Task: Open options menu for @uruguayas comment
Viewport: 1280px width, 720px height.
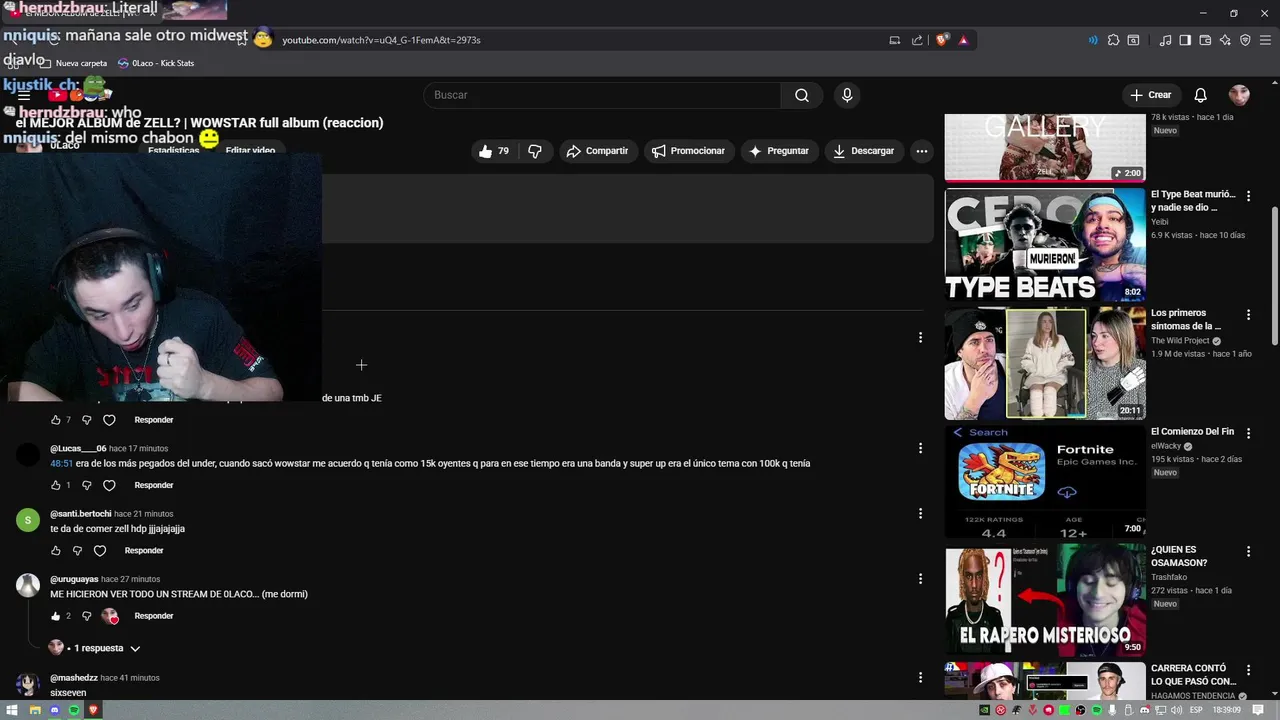Action: [x=920, y=579]
